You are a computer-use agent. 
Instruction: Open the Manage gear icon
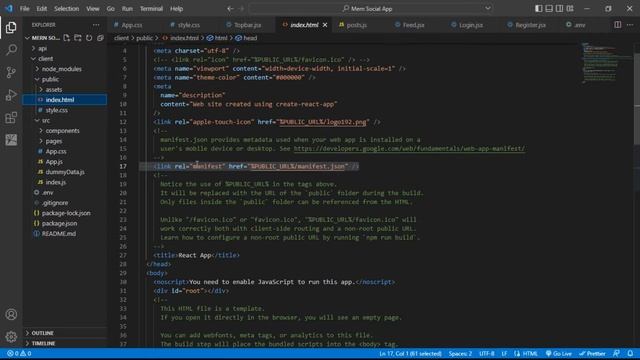pyautogui.click(x=11, y=336)
